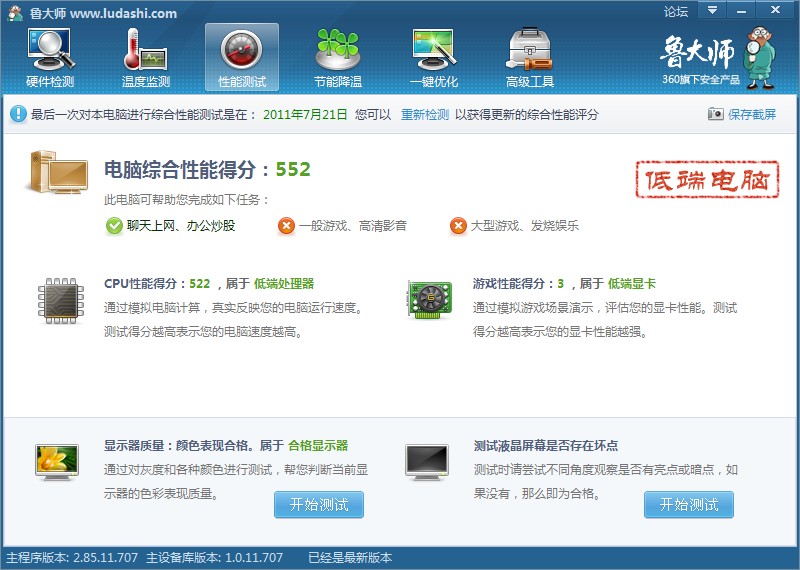Start the display quality test 开始测试
The width and height of the screenshot is (800, 570).
coord(319,505)
